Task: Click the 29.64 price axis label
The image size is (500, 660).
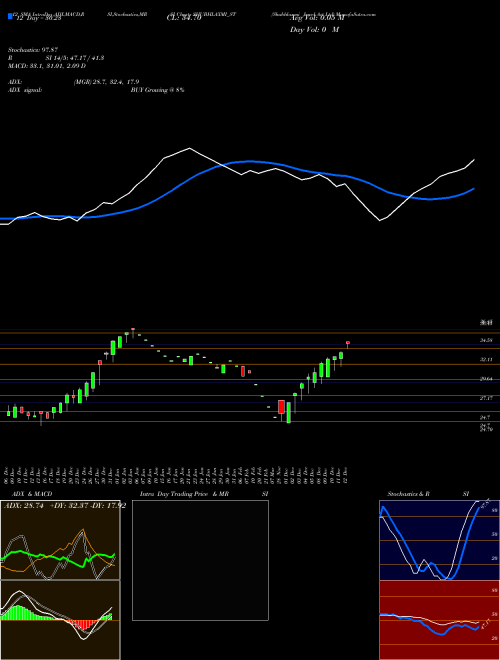Action: click(487, 379)
